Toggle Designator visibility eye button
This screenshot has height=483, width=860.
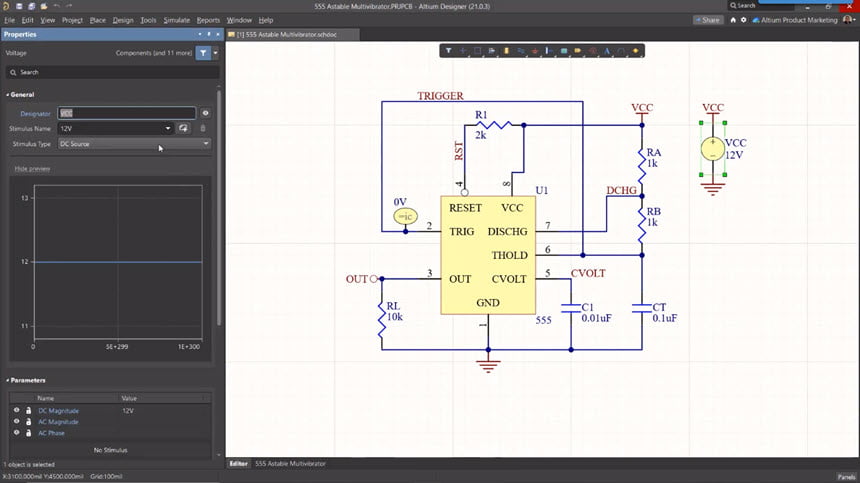pos(205,113)
